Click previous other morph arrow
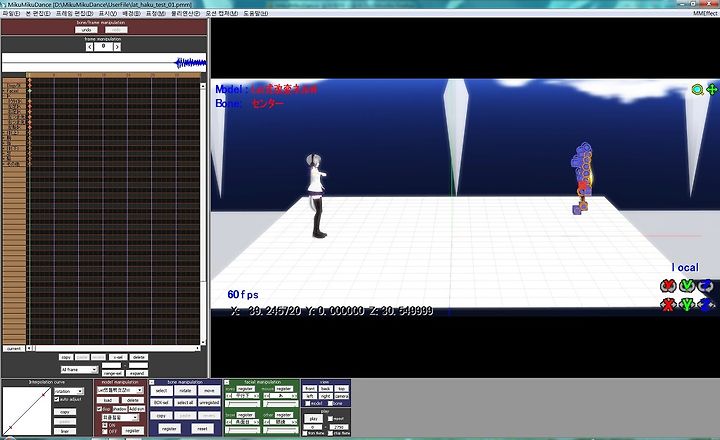This screenshot has width=720, height=440. pos(266,422)
